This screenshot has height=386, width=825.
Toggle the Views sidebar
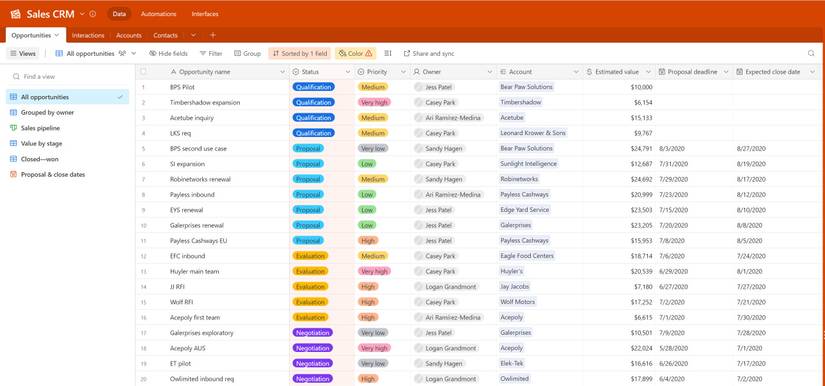tap(23, 53)
